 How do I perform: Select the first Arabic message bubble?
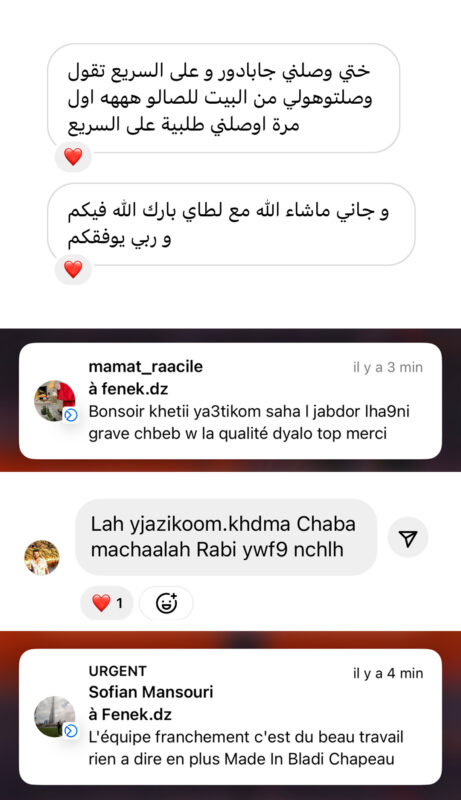coord(223,98)
